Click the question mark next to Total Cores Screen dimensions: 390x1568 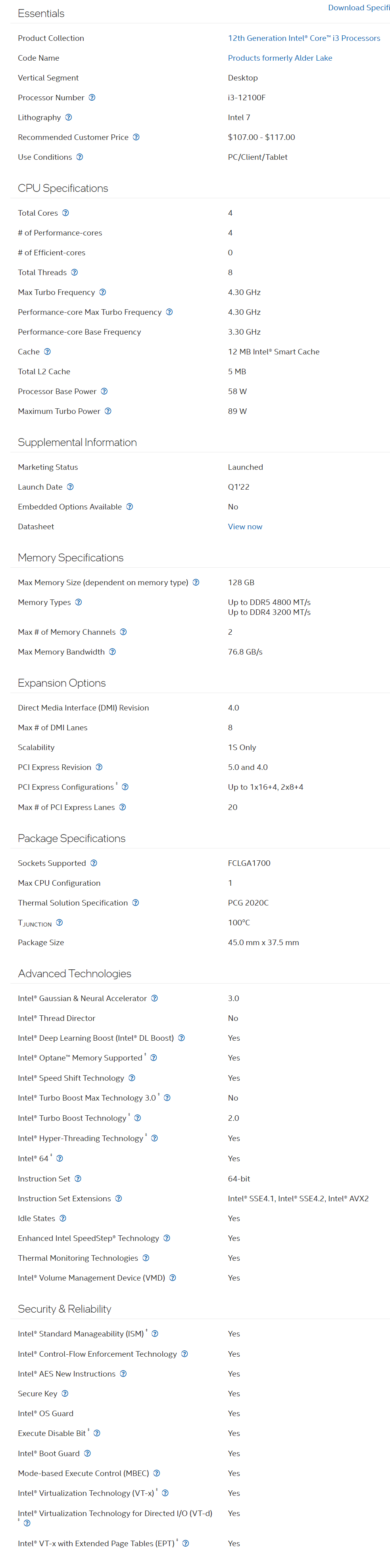tap(66, 213)
